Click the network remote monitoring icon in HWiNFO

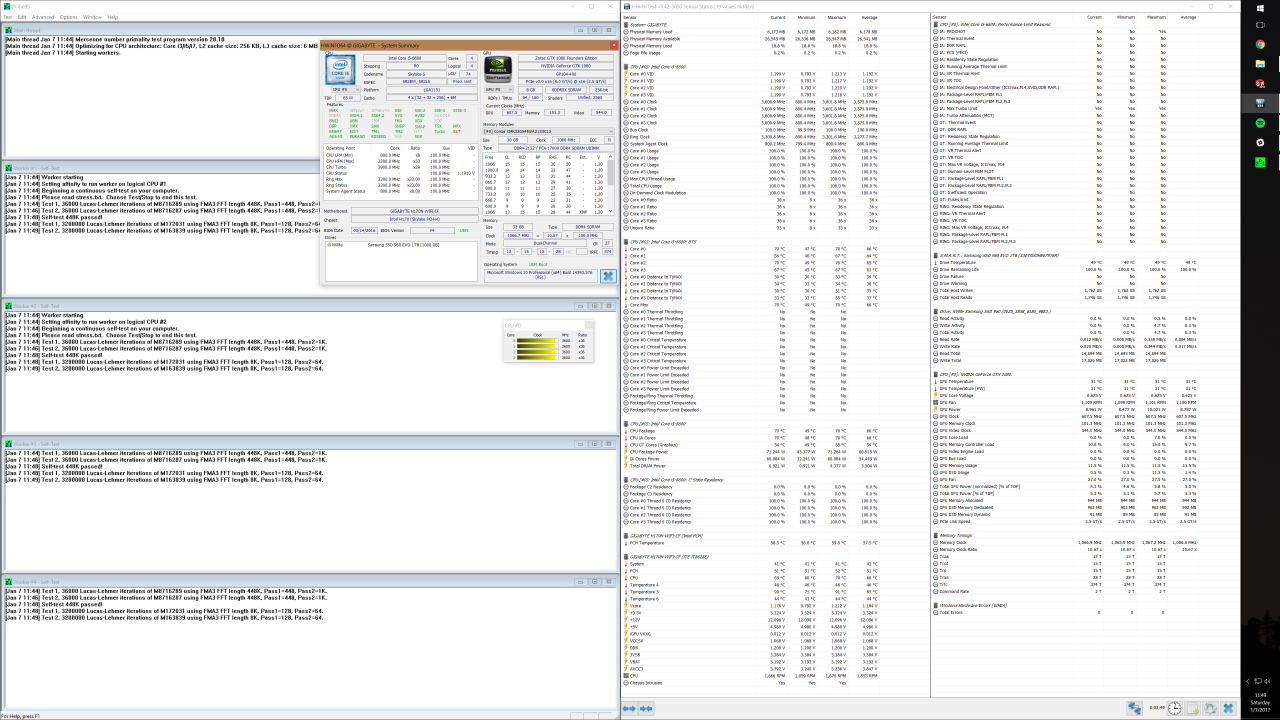pos(1135,708)
